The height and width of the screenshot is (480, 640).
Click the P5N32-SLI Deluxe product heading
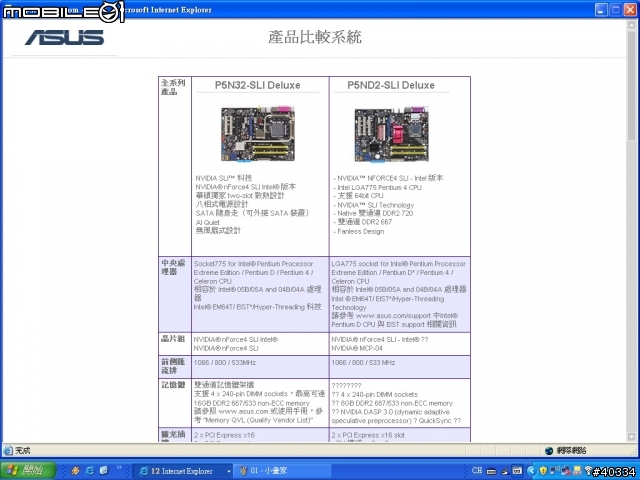[258, 85]
